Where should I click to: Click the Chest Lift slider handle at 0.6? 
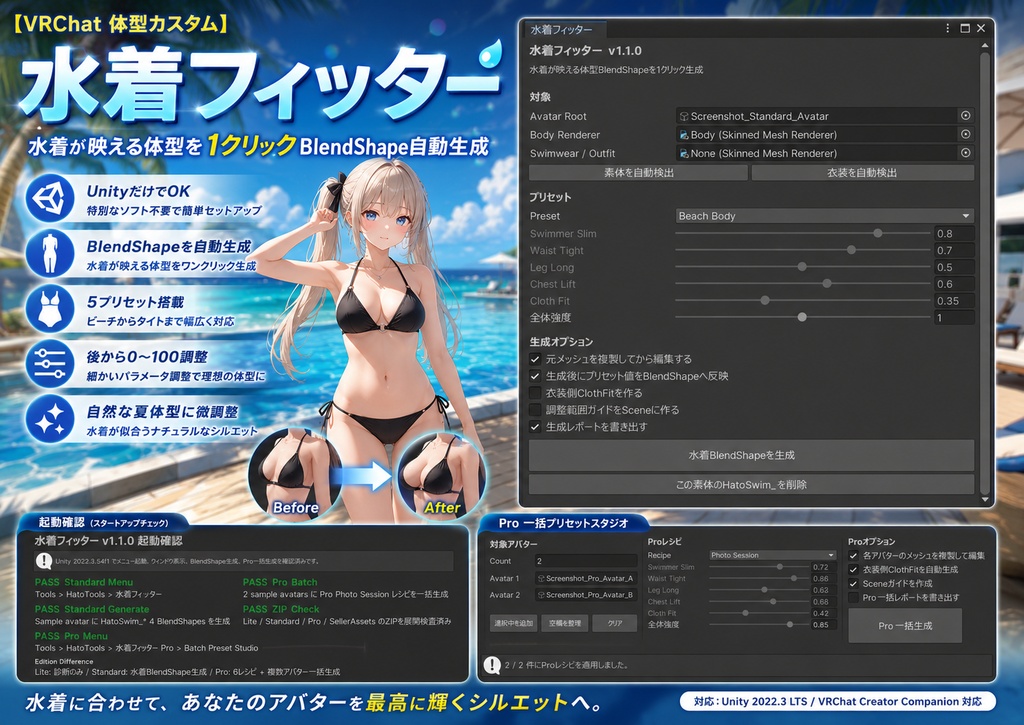coord(827,283)
